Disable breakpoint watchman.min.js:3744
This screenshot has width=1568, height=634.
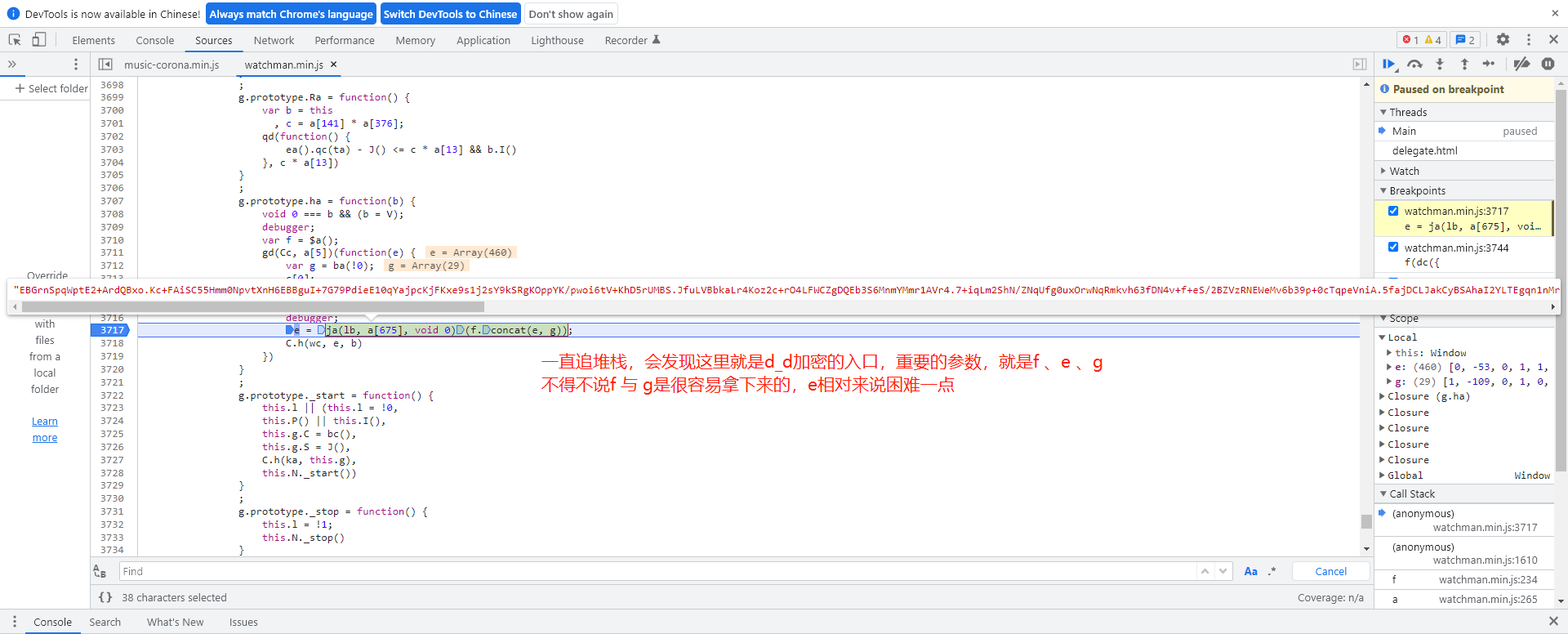point(1393,248)
